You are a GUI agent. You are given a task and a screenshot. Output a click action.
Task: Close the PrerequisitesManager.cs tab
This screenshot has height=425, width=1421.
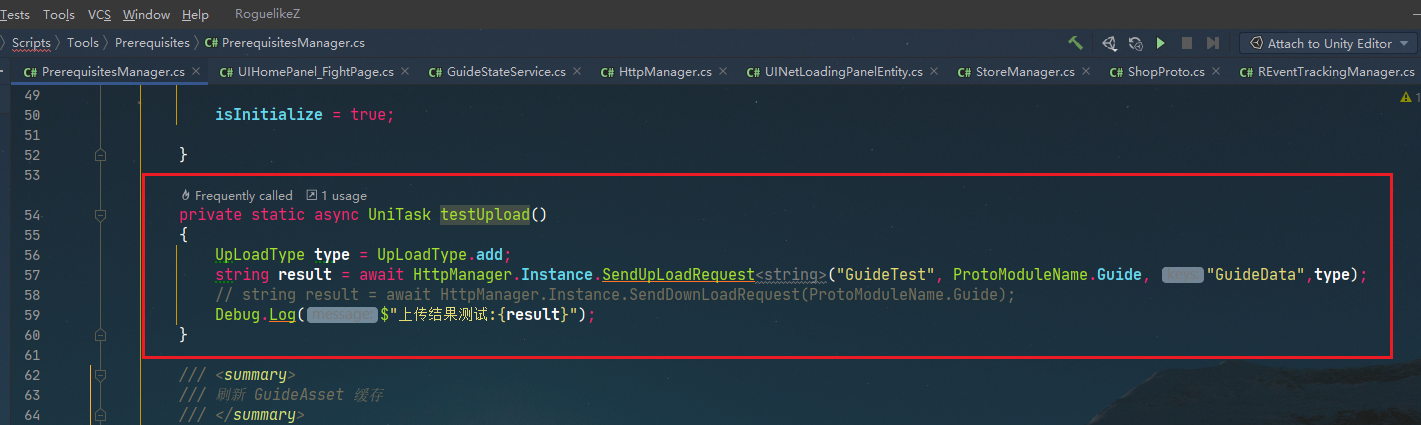196,71
